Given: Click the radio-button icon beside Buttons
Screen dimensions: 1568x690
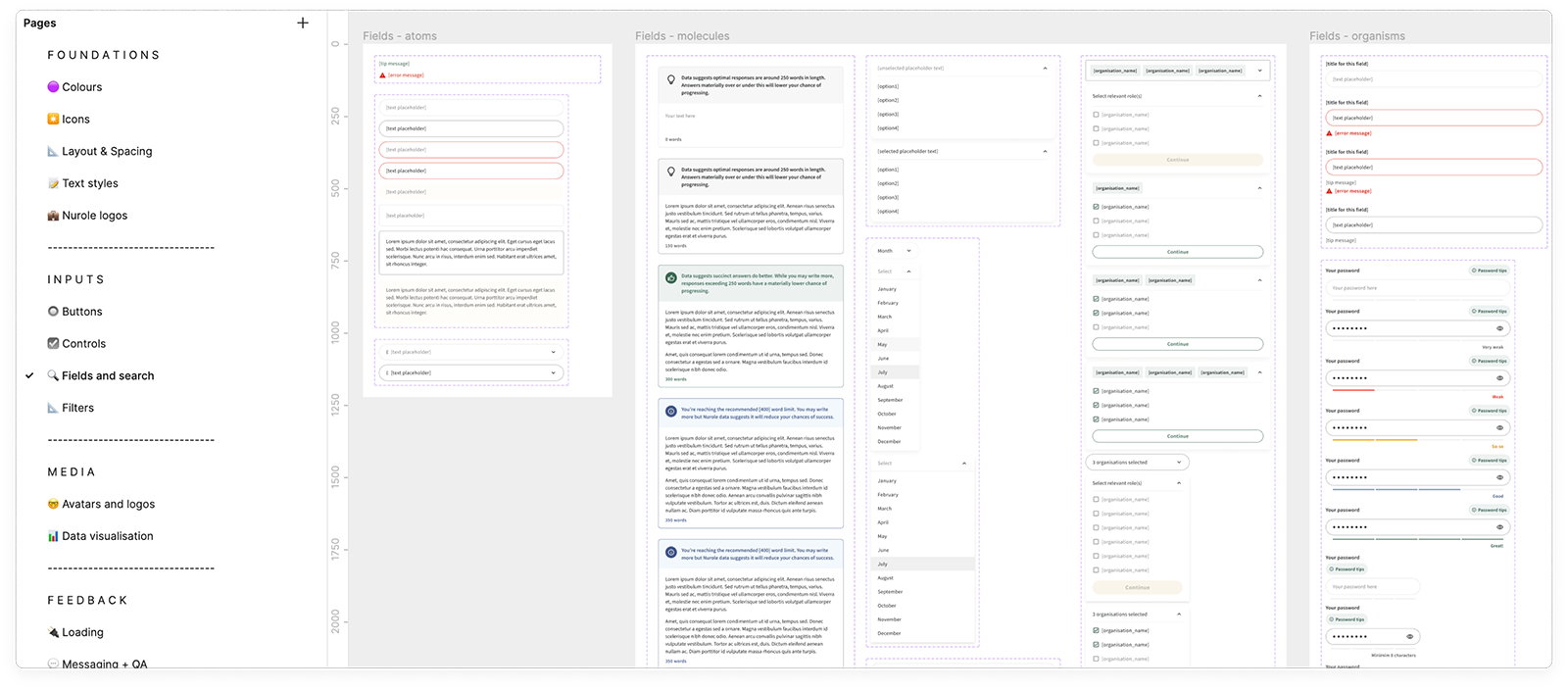Looking at the screenshot, I should [x=53, y=312].
